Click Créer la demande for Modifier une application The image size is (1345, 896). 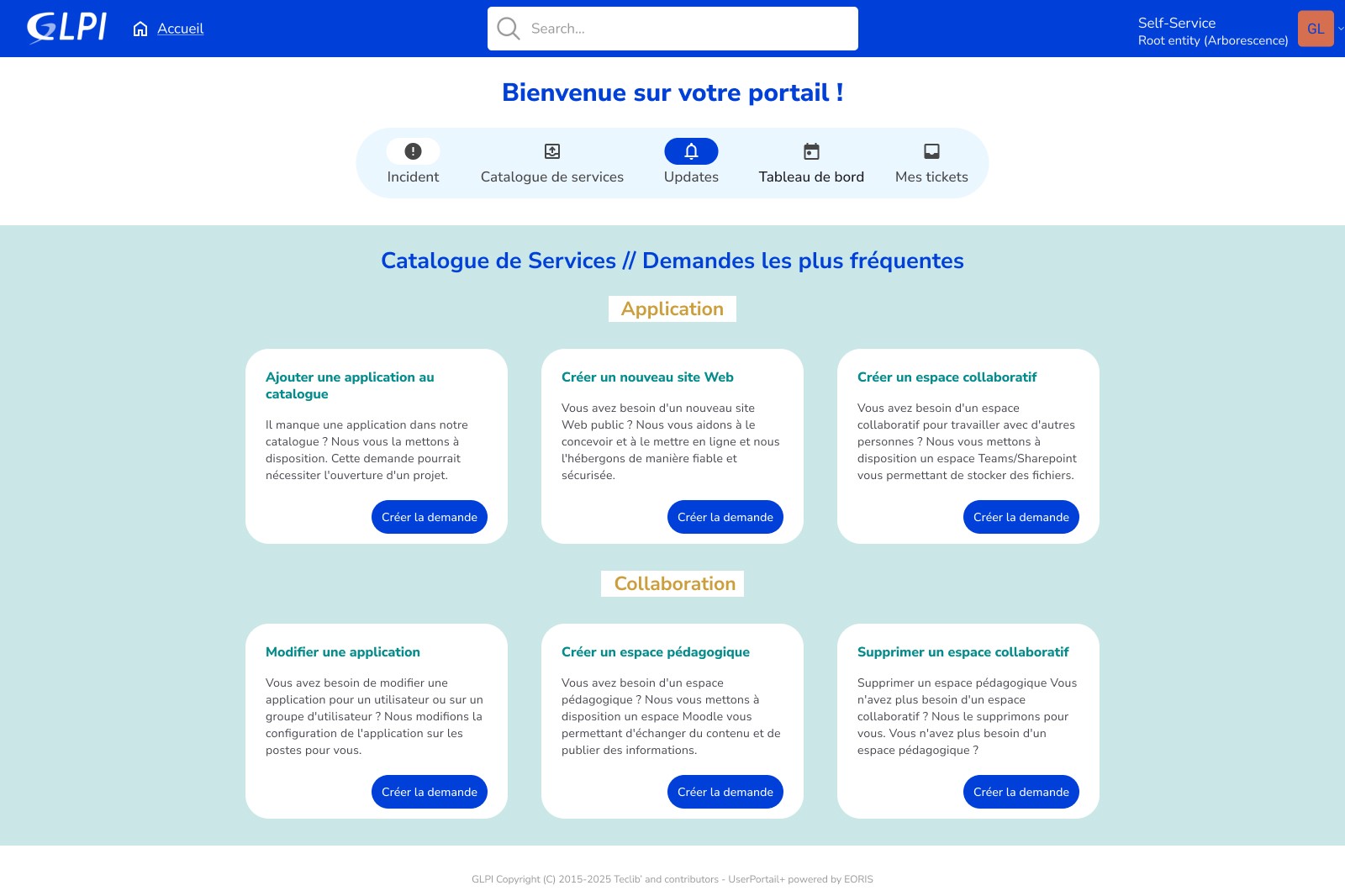pyautogui.click(x=429, y=792)
